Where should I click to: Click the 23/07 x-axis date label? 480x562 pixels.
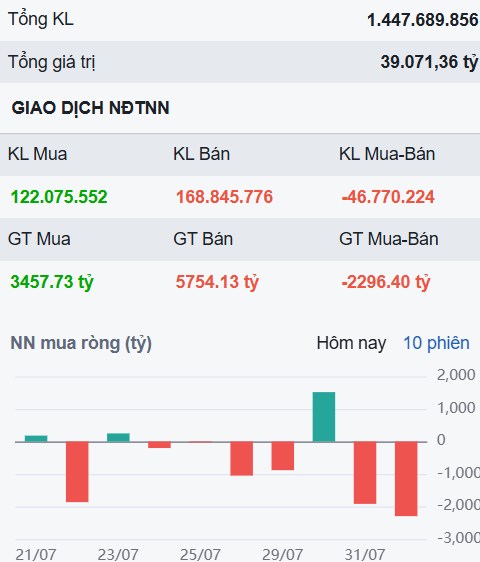click(x=118, y=554)
